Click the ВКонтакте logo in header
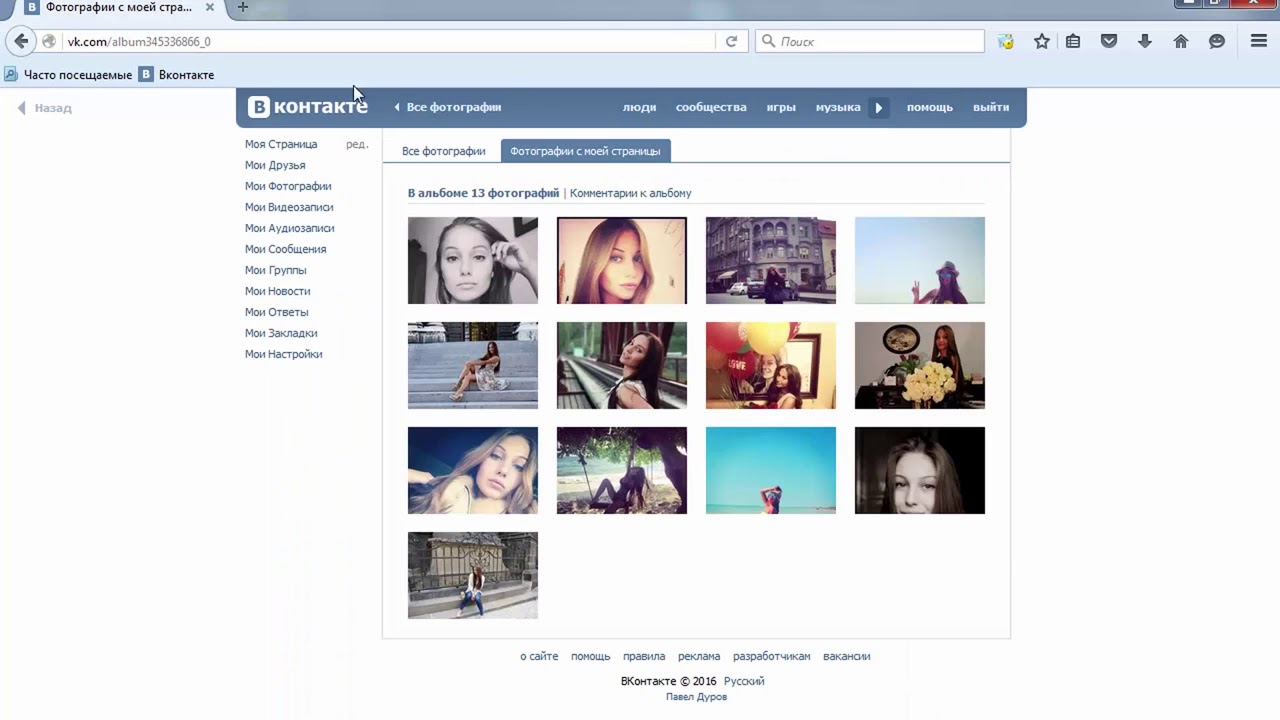 [307, 107]
